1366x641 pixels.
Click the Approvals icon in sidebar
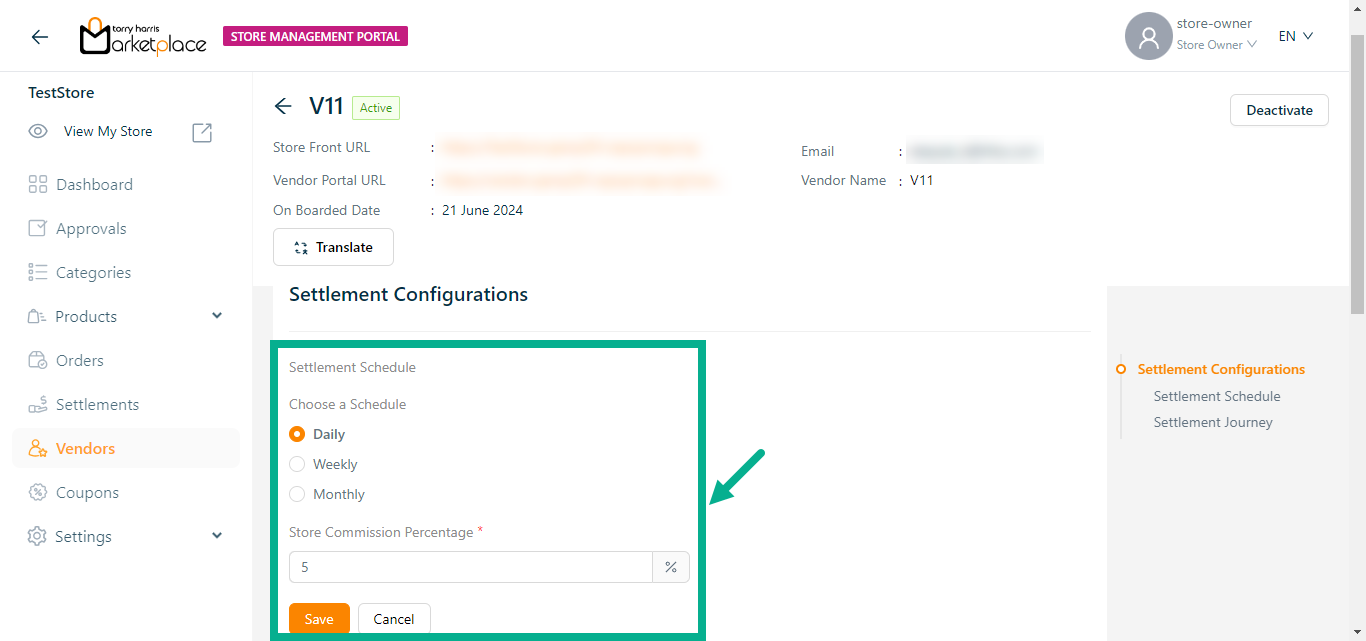pos(38,228)
